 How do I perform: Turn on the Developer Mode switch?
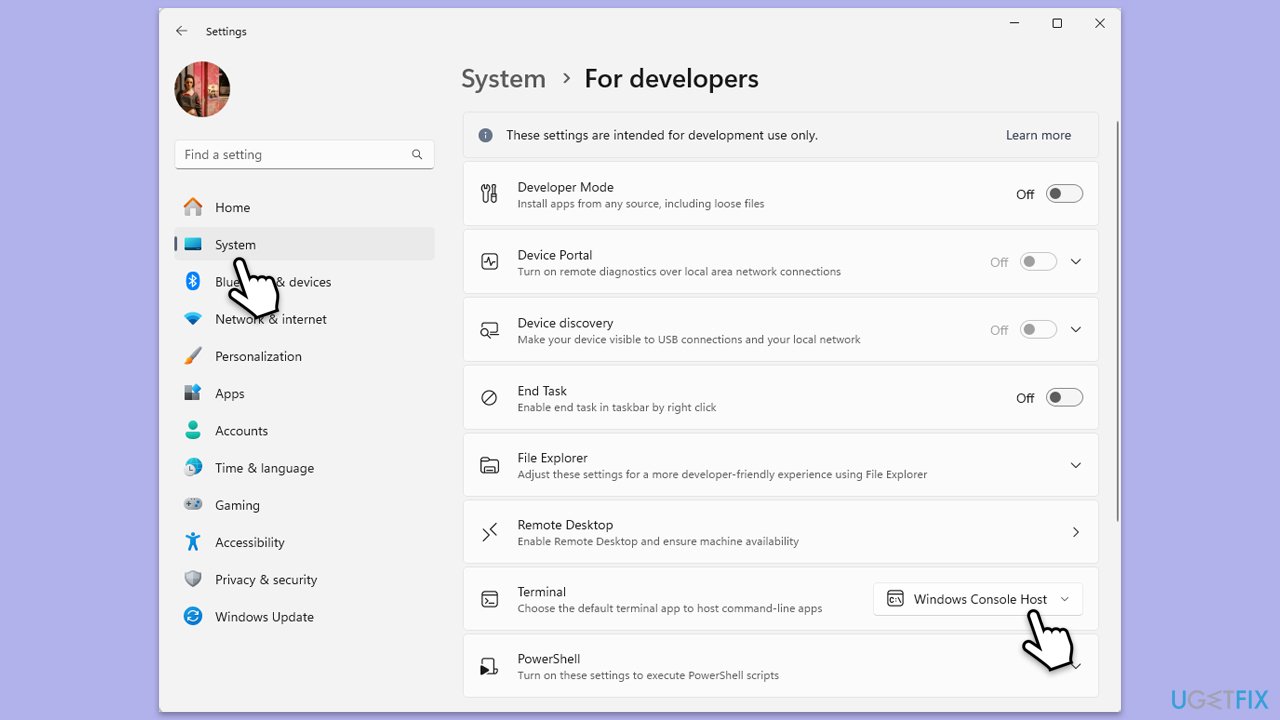pos(1064,194)
